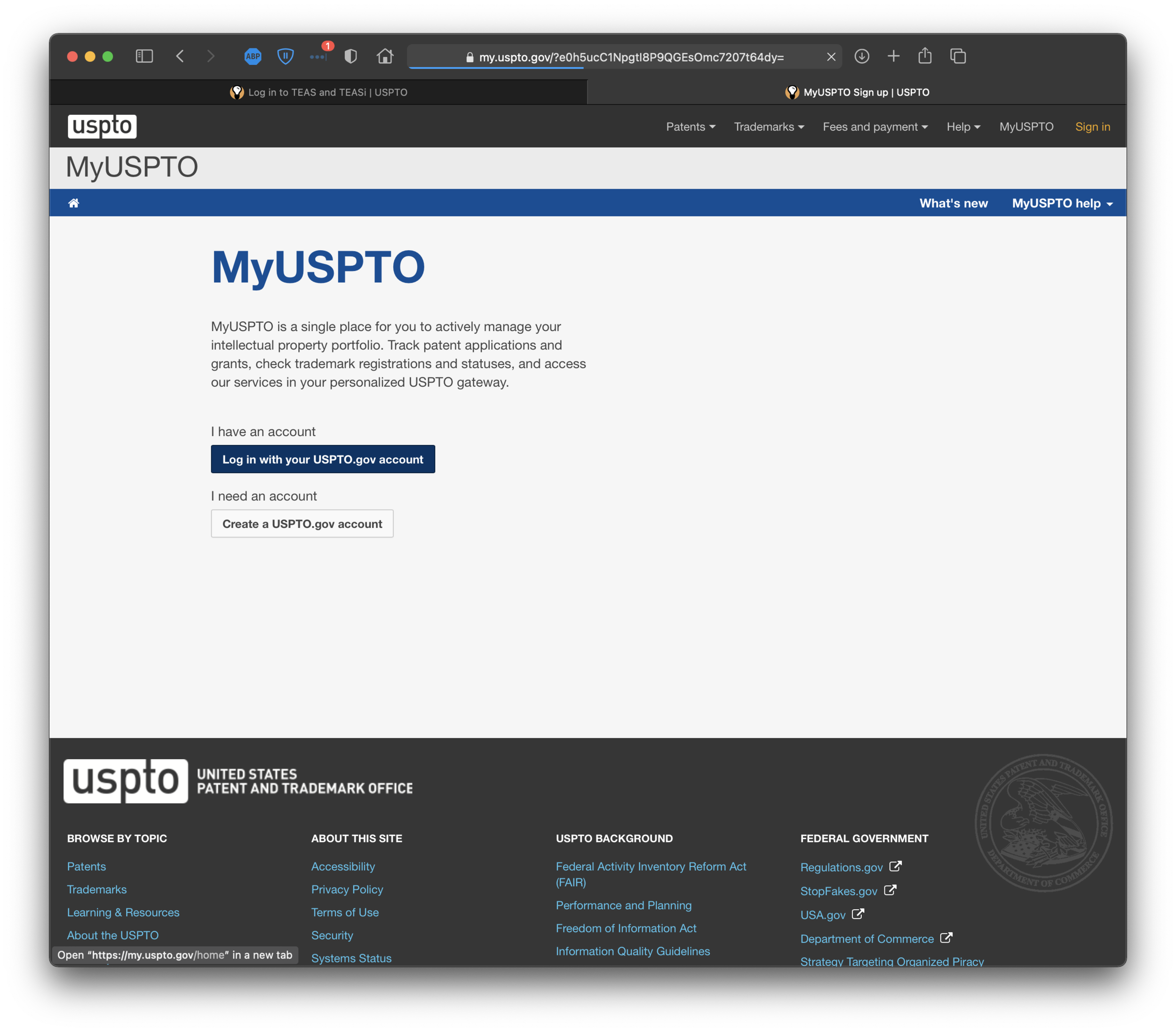
Task: Show downloads with the download arrow icon
Action: point(861,56)
